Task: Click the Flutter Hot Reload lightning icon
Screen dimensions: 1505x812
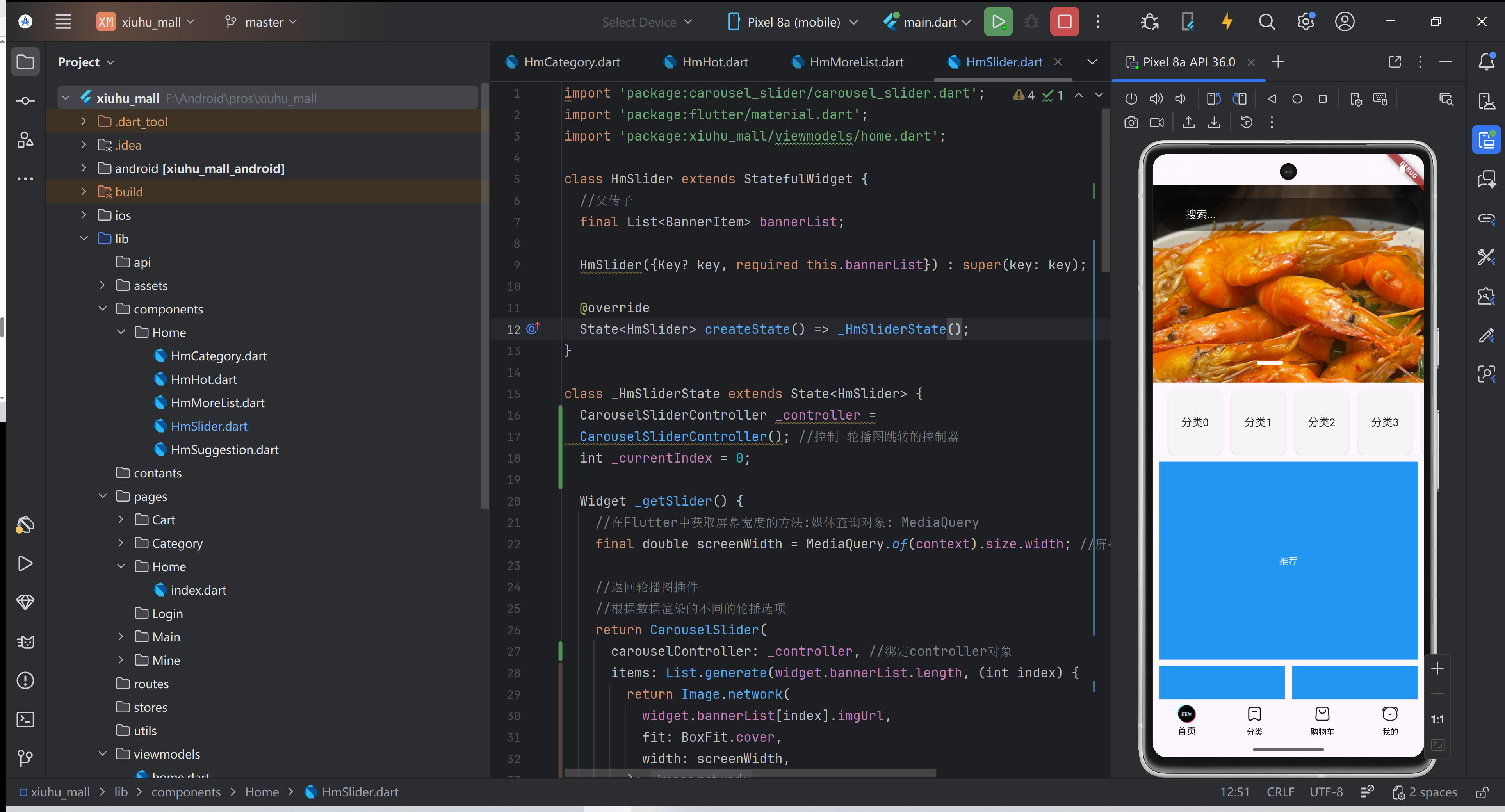Action: [x=1227, y=22]
